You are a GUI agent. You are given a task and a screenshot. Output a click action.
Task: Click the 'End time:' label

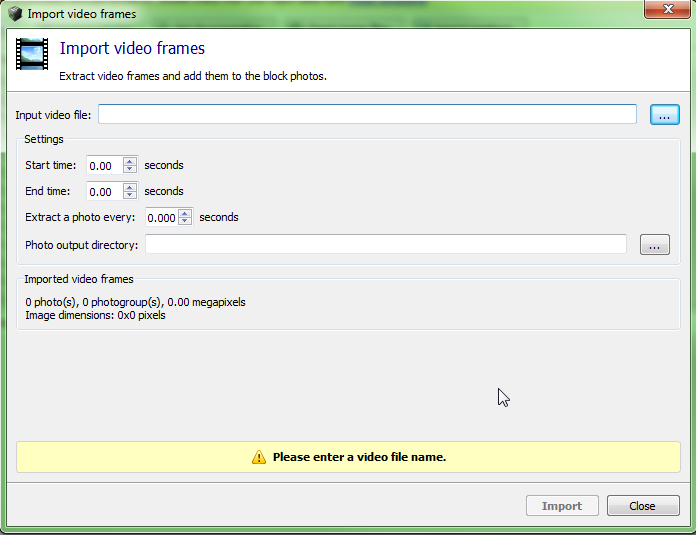47,191
